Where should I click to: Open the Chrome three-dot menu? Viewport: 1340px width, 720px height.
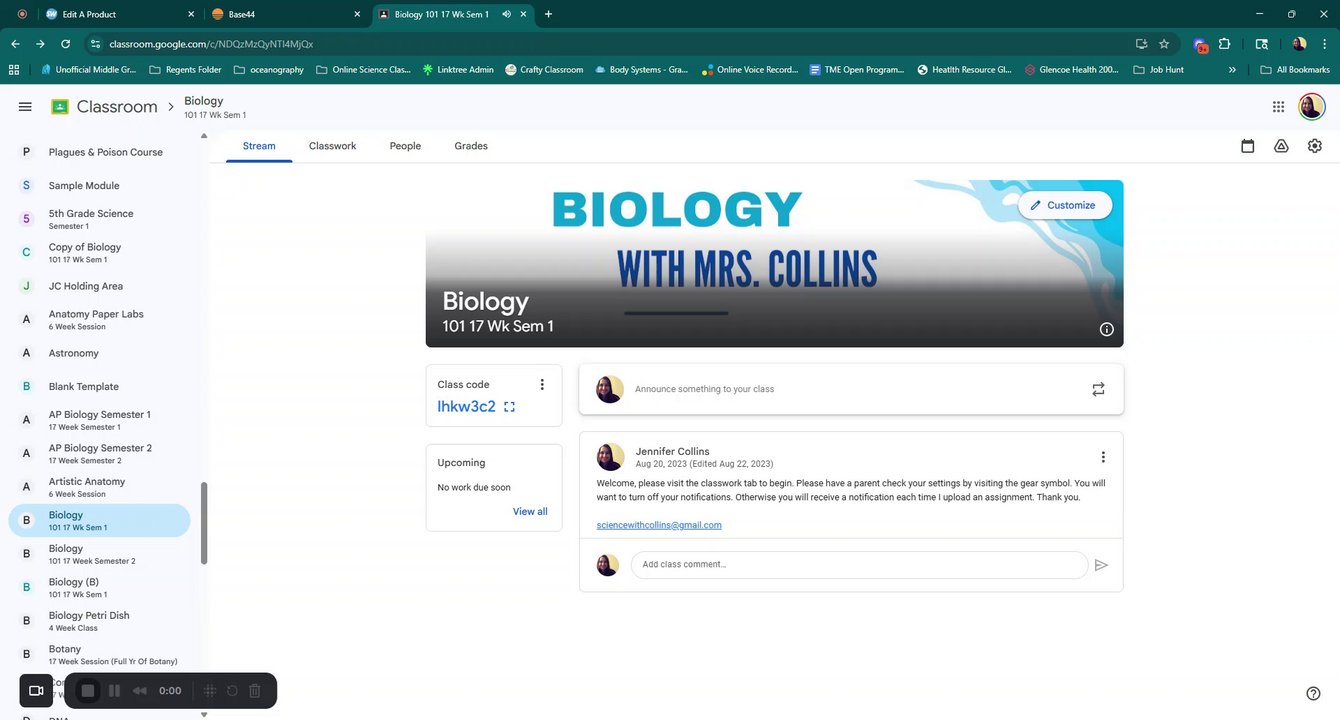click(x=1325, y=44)
